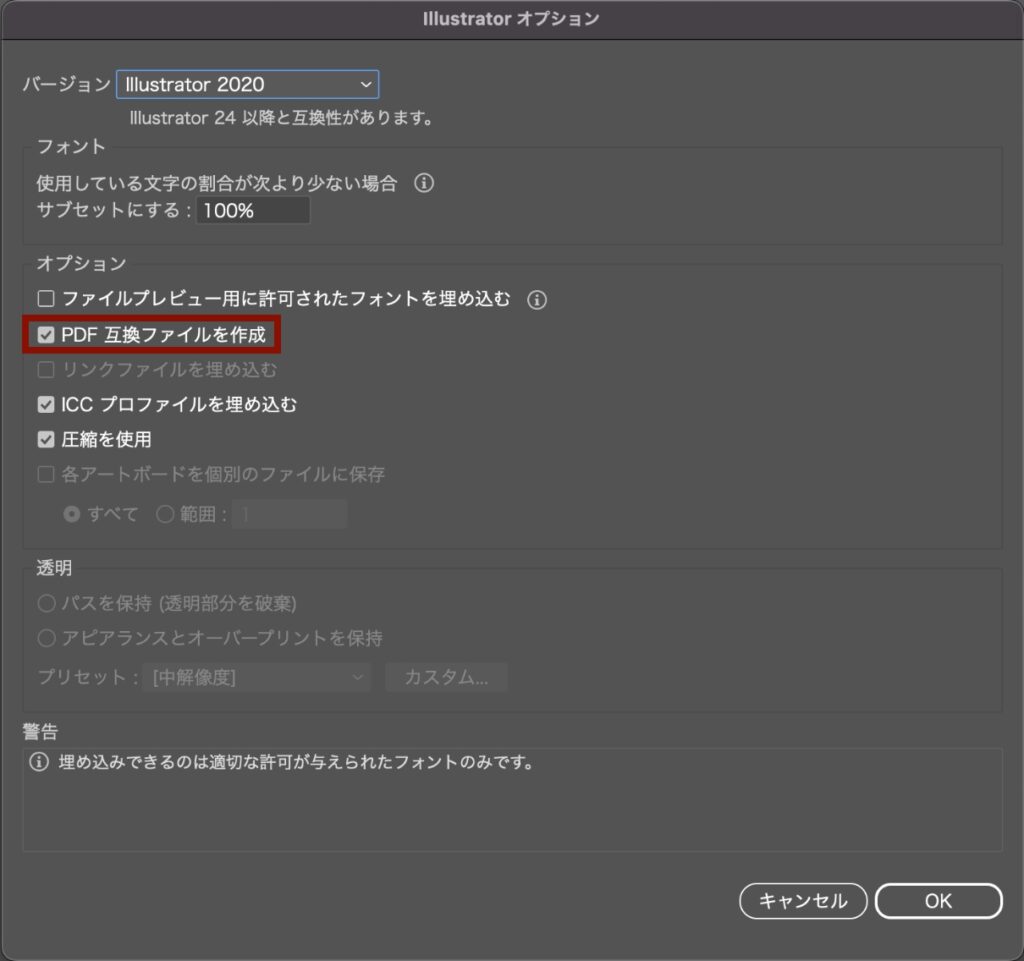Uncheck ICC プロファイルを埋め込む option
This screenshot has height=961, width=1024.
[x=45, y=405]
